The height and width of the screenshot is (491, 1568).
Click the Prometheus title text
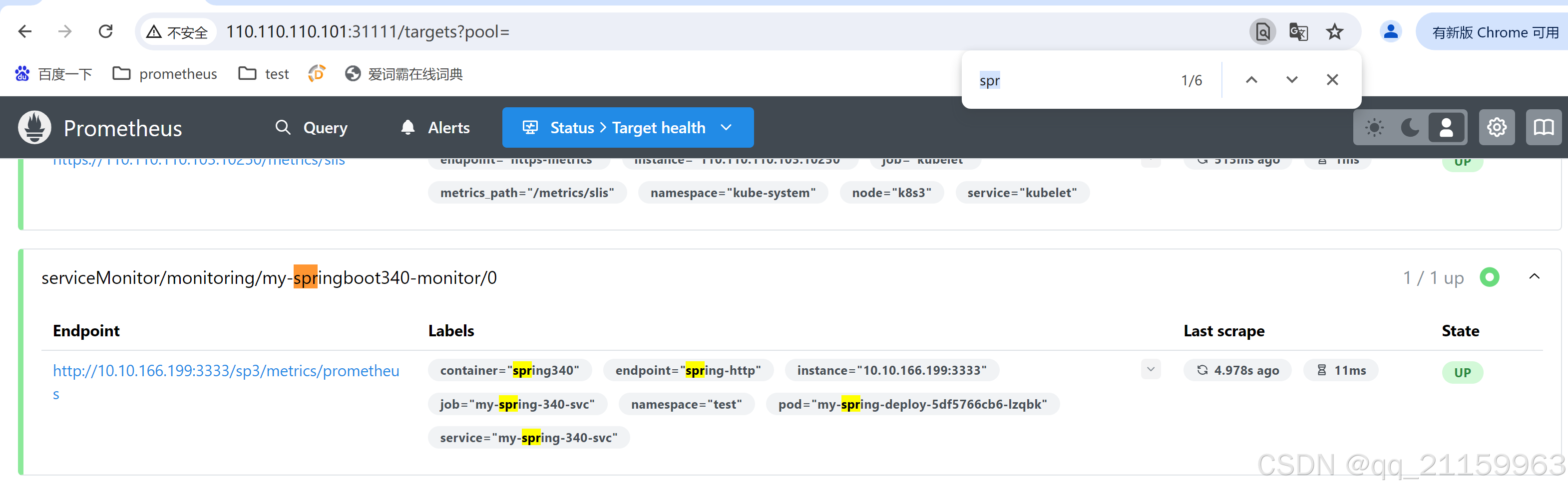(x=122, y=128)
